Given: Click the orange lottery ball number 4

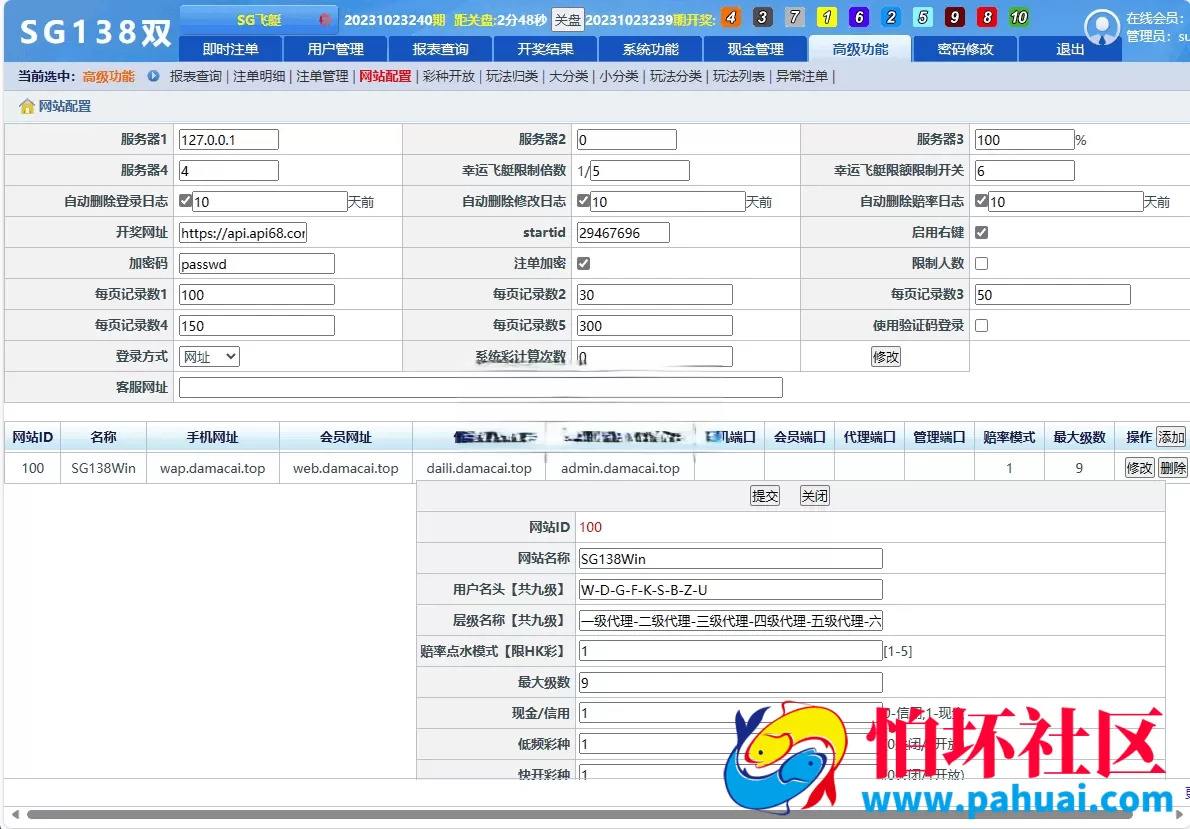Looking at the screenshot, I should tap(731, 17).
